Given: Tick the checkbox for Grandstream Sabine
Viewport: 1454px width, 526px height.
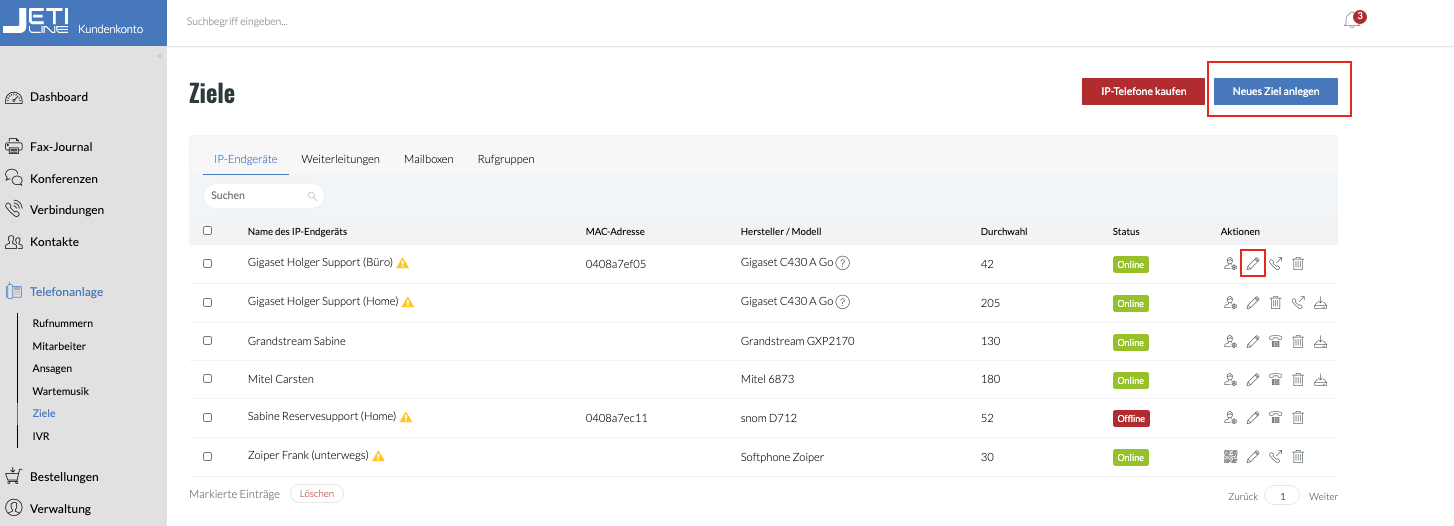Looking at the screenshot, I should [x=208, y=341].
